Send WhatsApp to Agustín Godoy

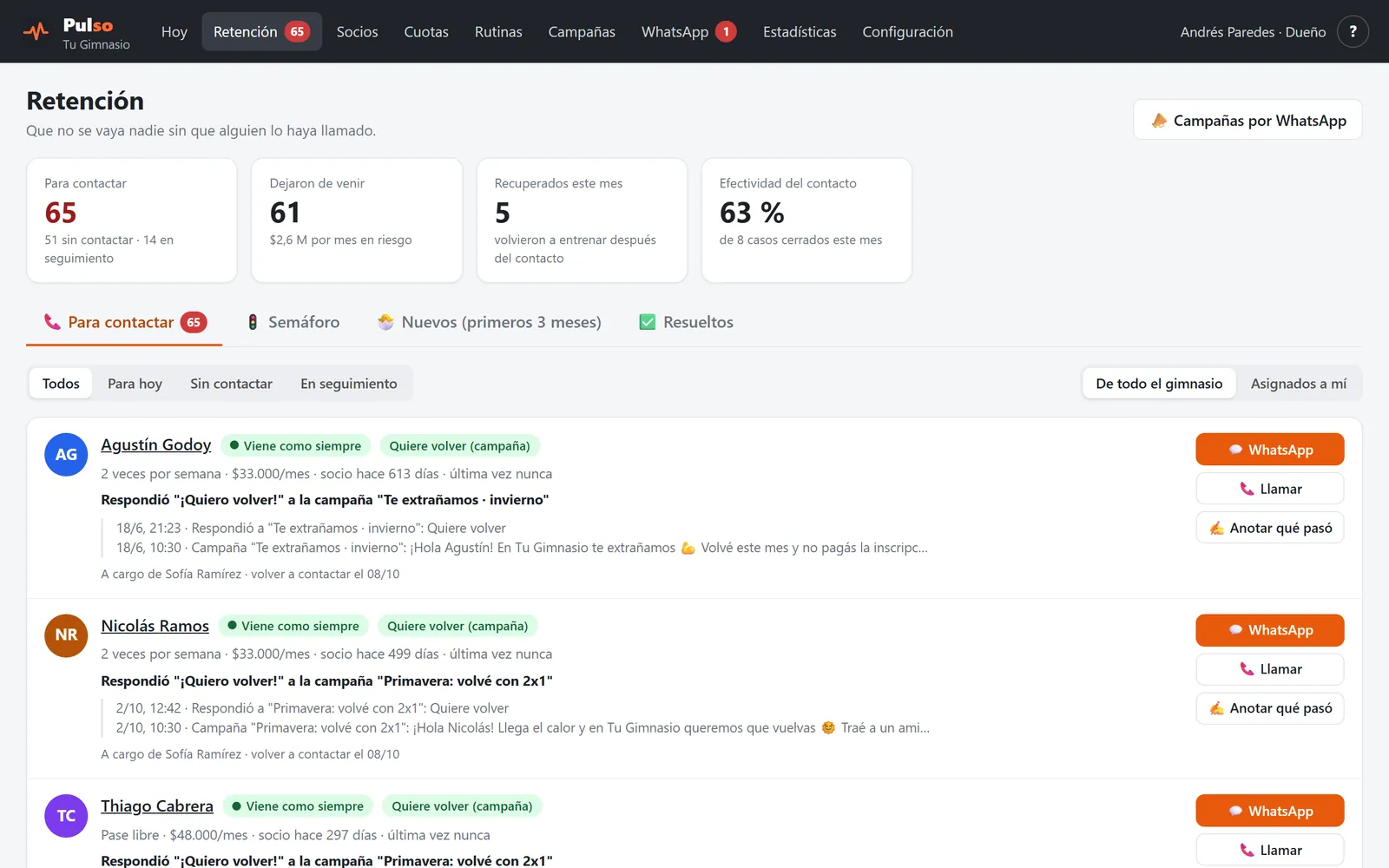point(1270,449)
